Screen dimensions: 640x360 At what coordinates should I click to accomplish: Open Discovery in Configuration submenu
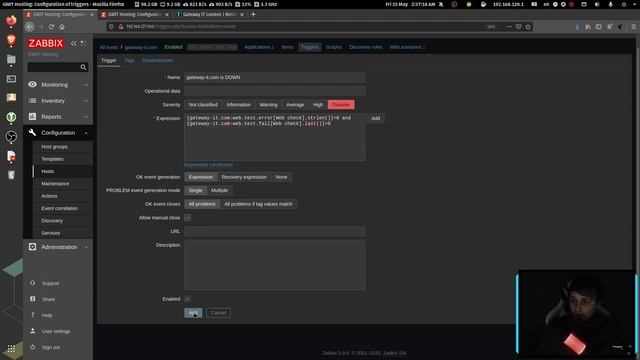click(52, 221)
